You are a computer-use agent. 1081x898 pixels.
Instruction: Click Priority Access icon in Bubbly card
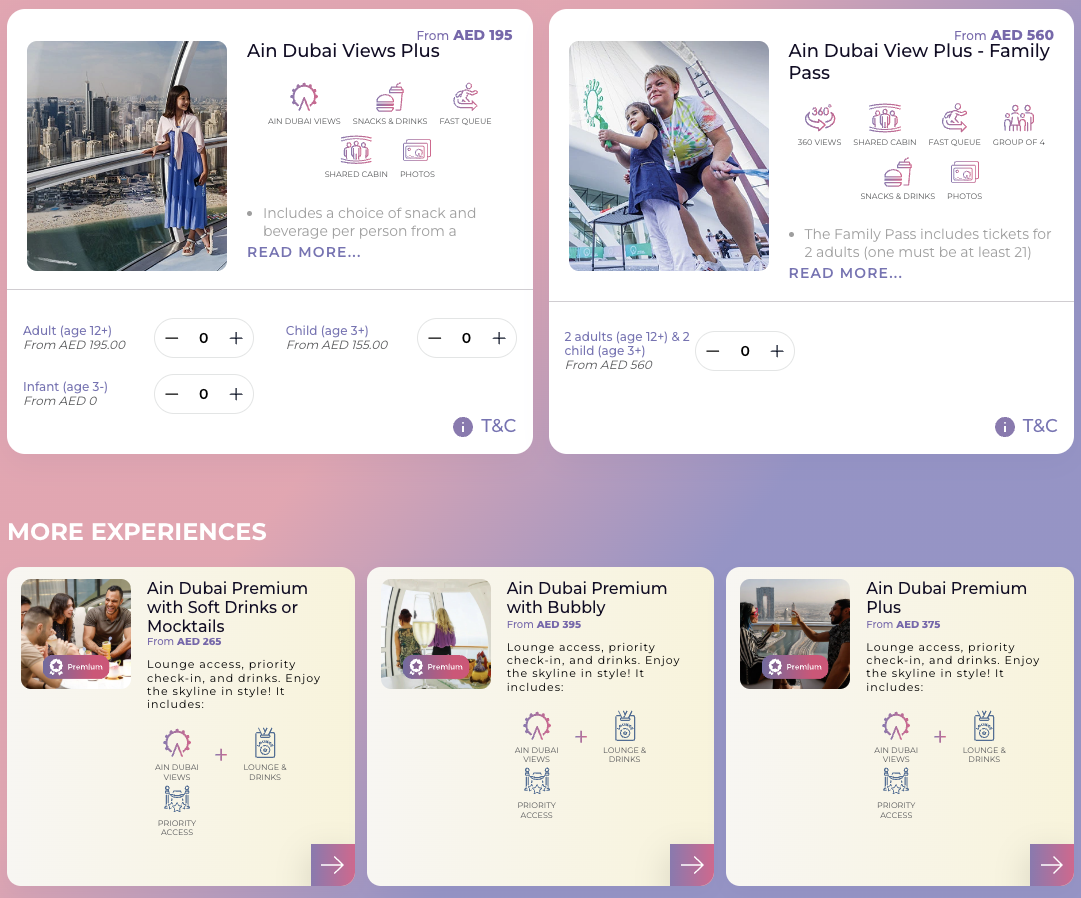(536, 781)
